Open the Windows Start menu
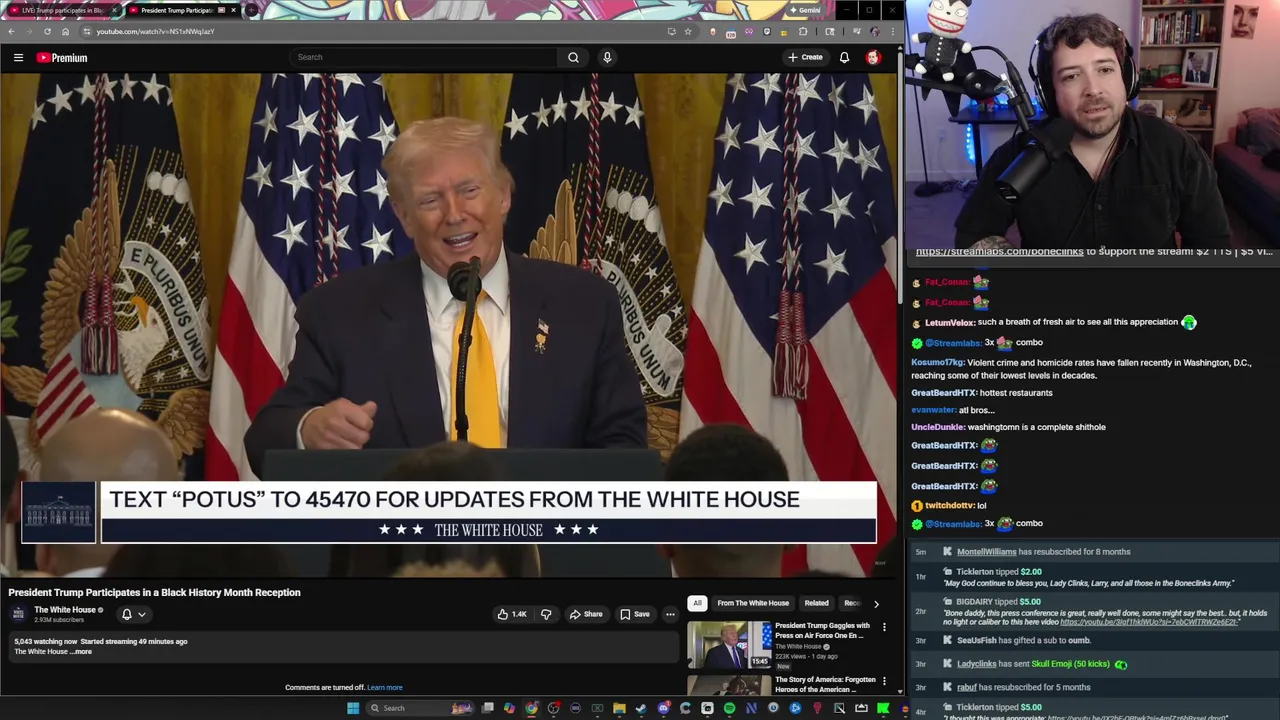 point(353,708)
